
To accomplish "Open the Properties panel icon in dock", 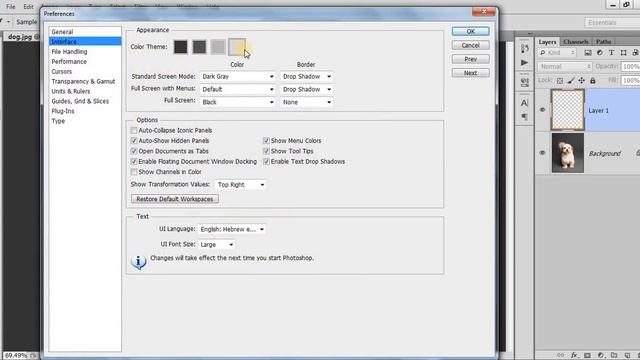I will coord(524,82).
